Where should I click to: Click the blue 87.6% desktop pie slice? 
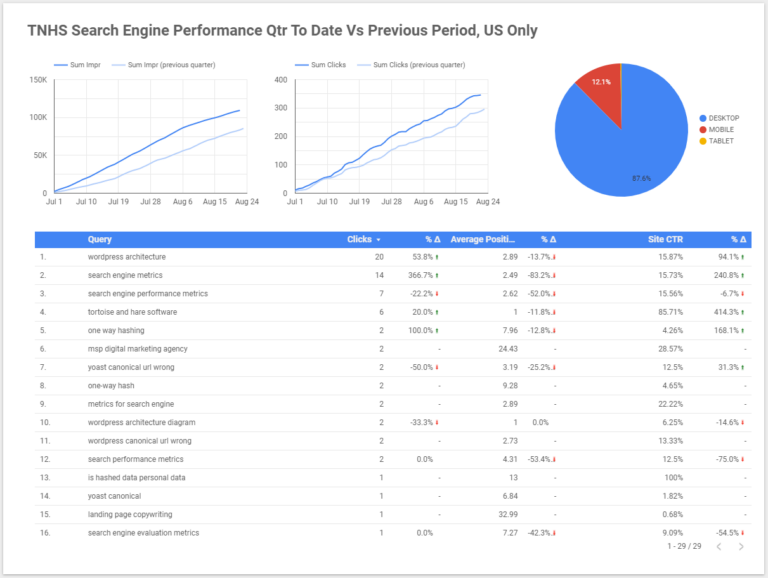pyautogui.click(x=632, y=147)
